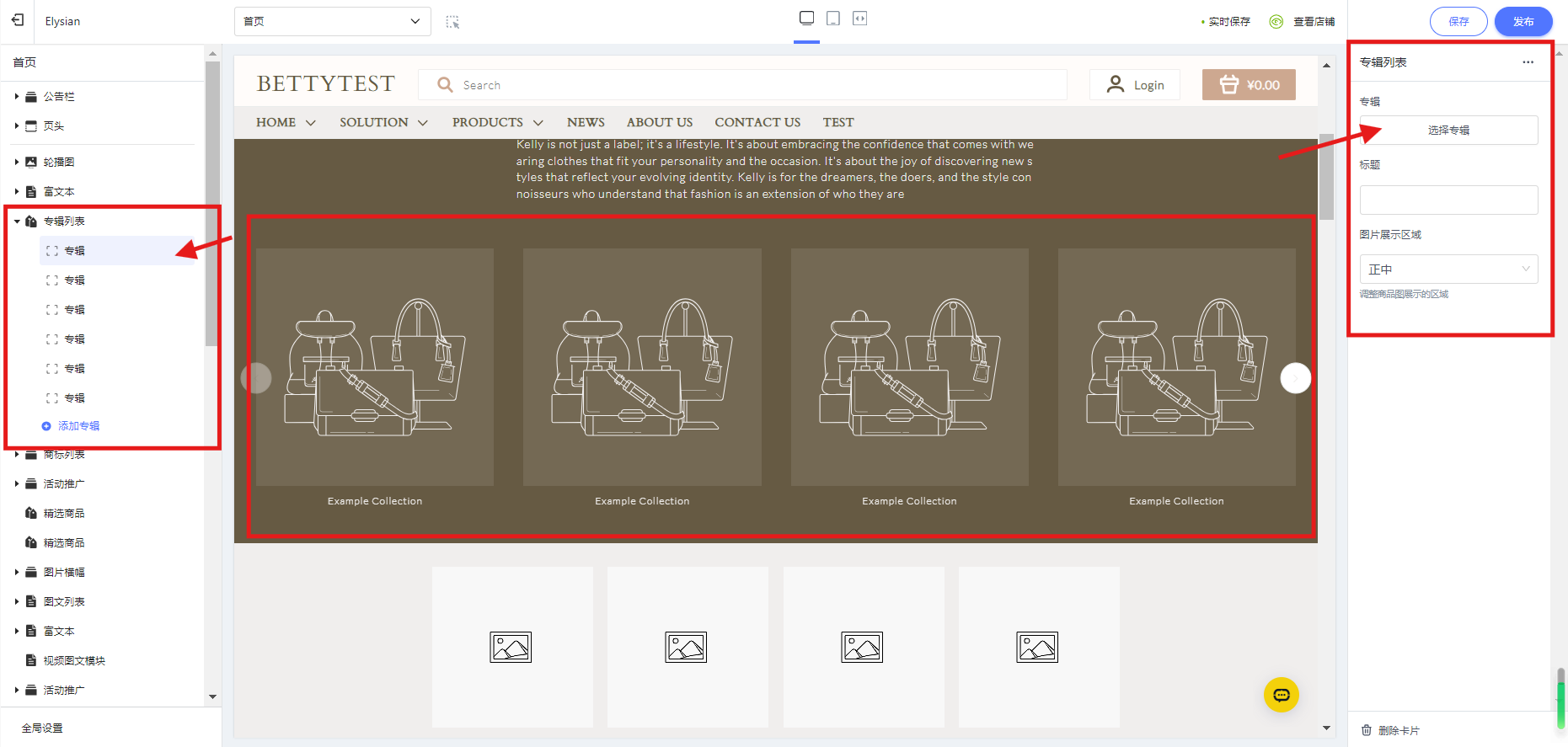The width and height of the screenshot is (1568, 747).
Task: Click the shopping cart ¥0.00 button
Action: point(1248,85)
